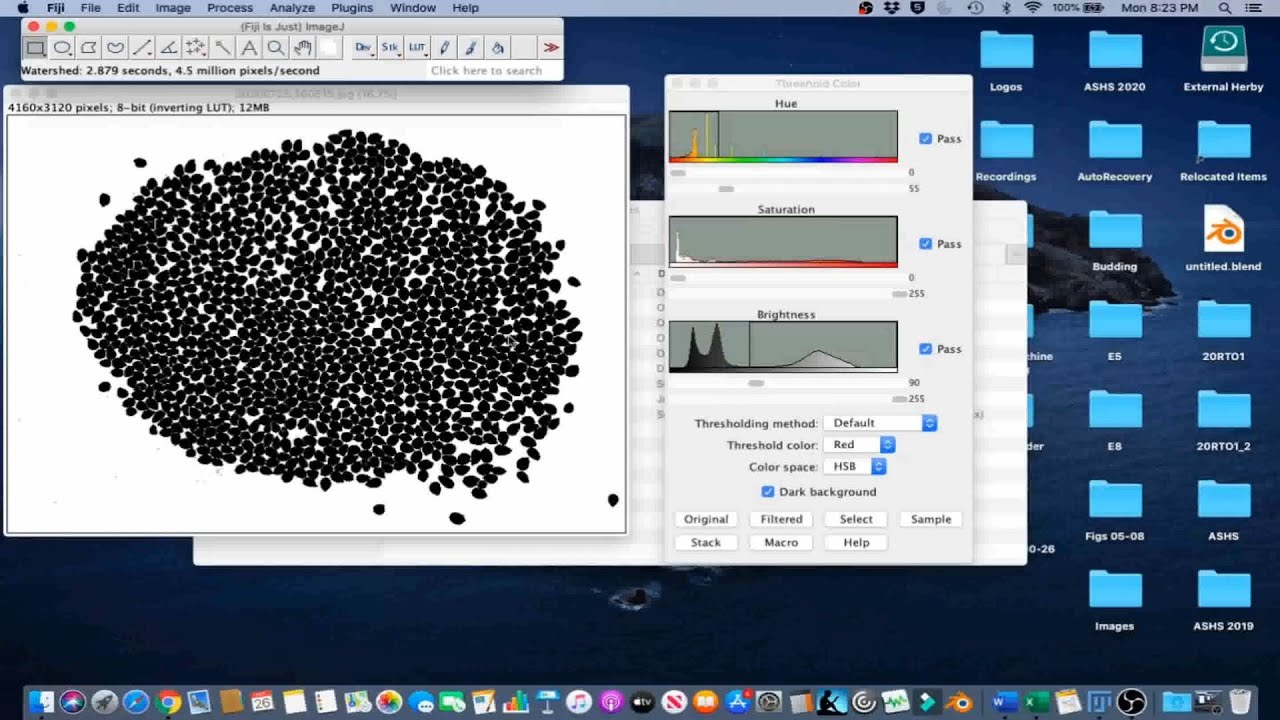1280x720 pixels.
Task: Toggle the Brightness Pass checkbox
Action: pyautogui.click(x=925, y=349)
